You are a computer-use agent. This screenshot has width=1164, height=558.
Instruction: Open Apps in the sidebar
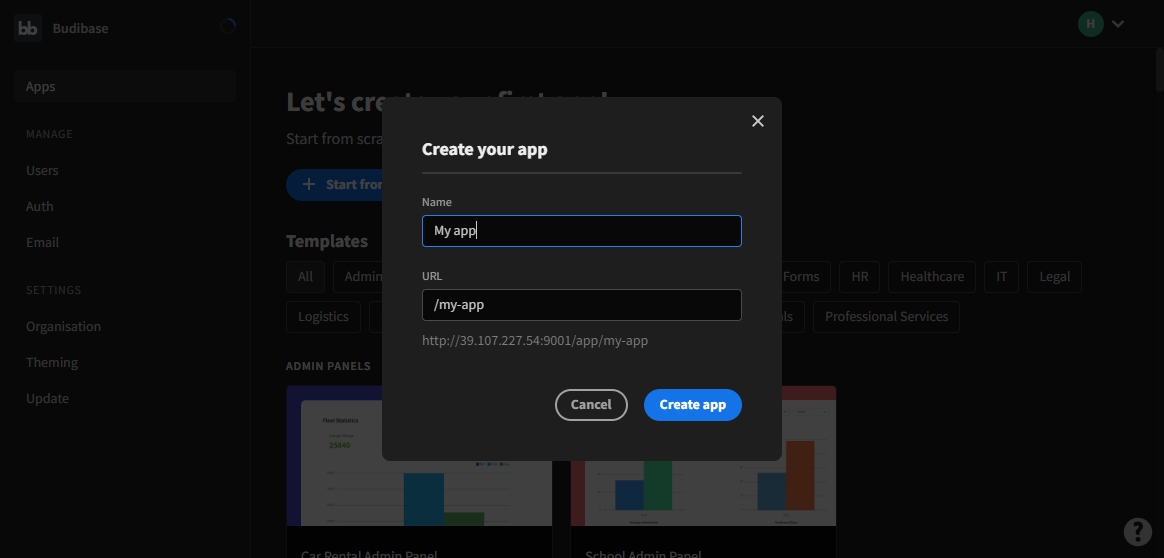click(41, 87)
